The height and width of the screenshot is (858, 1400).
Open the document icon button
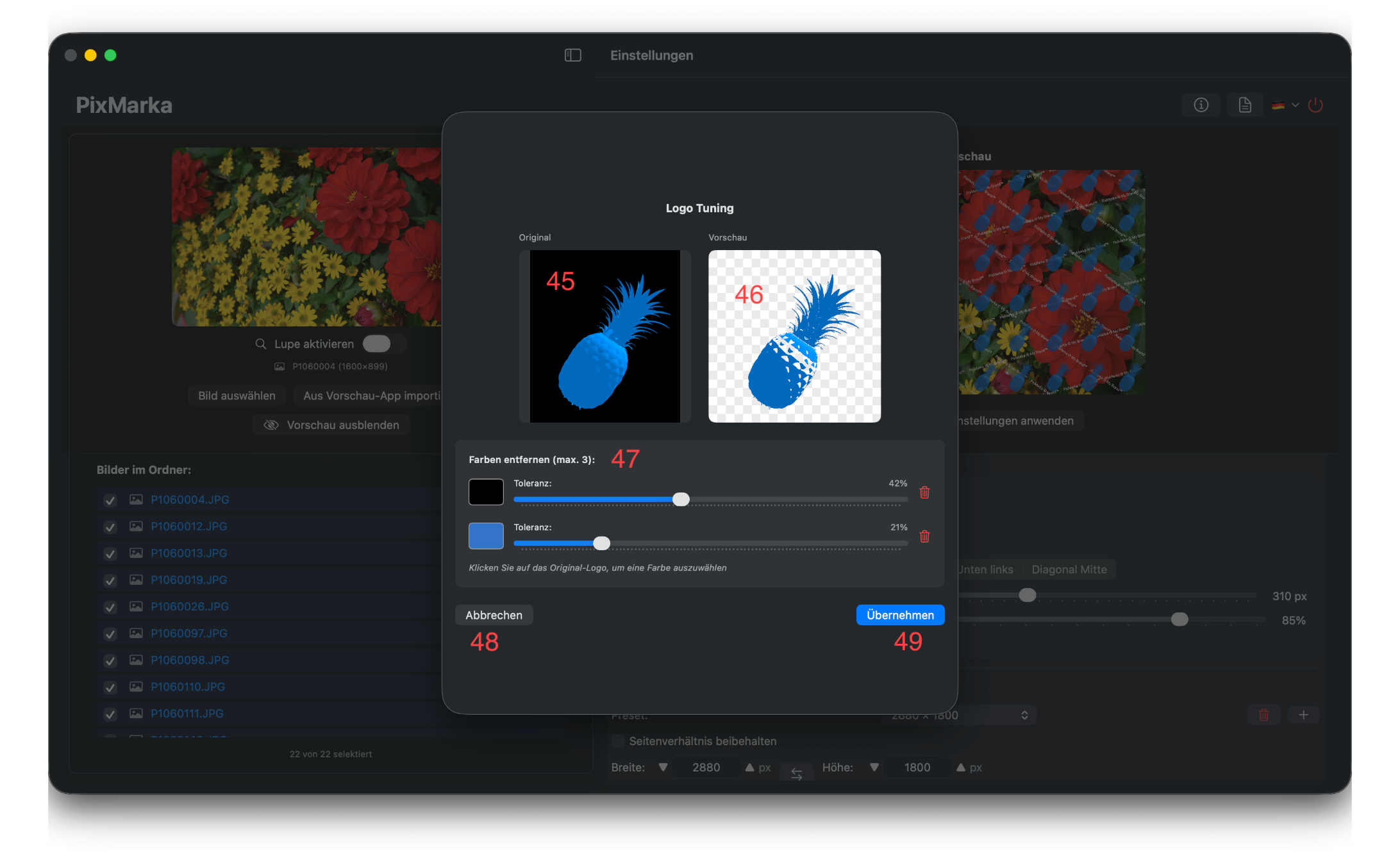coord(1244,105)
